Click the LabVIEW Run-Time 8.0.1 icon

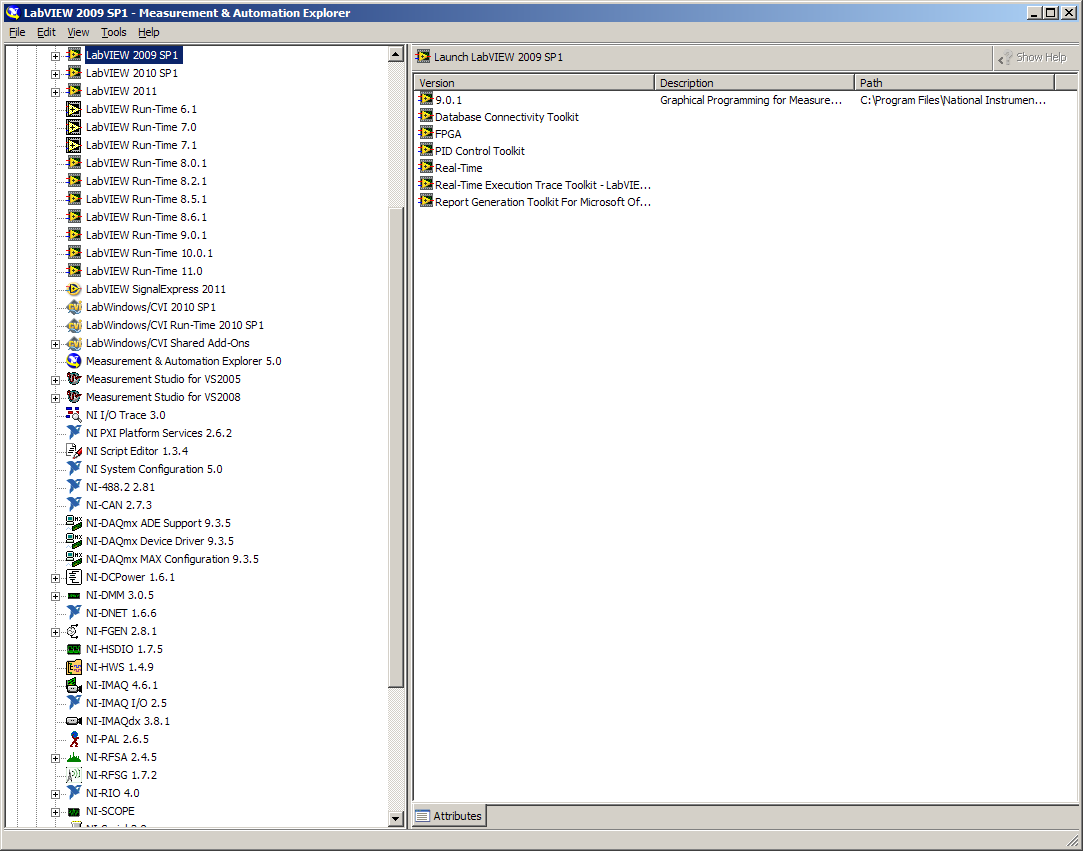tap(74, 162)
